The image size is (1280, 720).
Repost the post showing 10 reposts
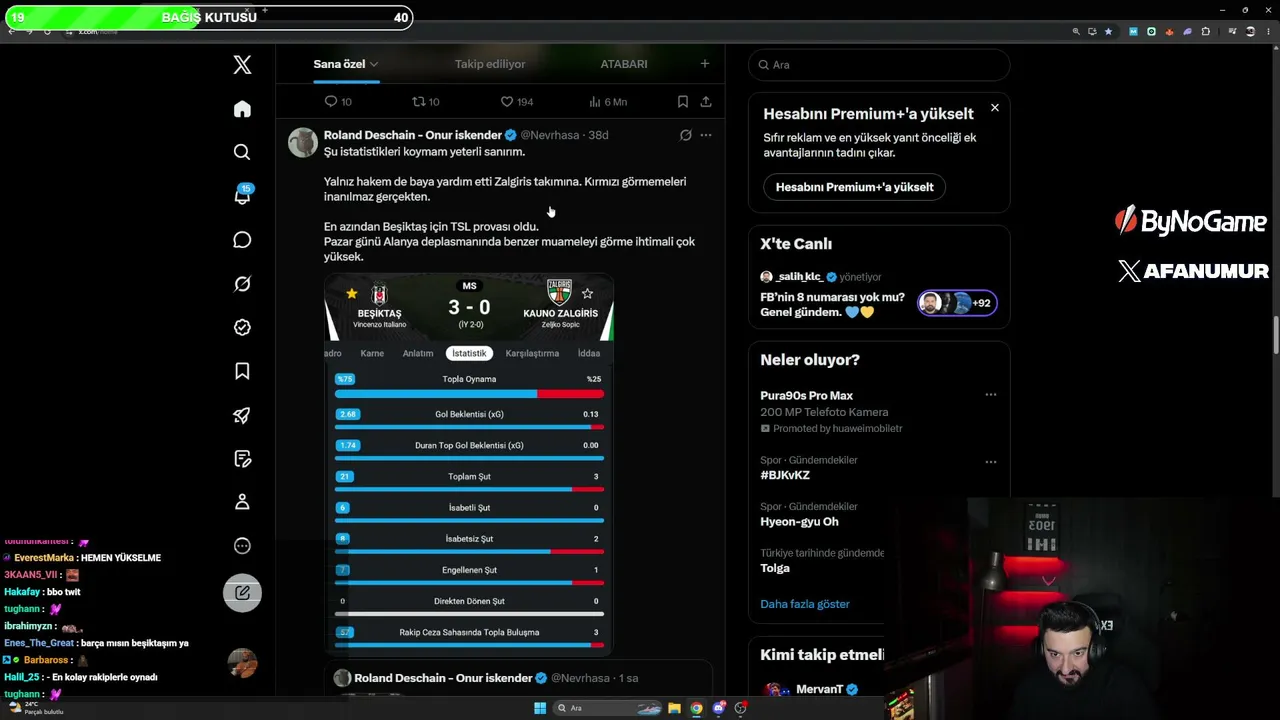tap(426, 102)
